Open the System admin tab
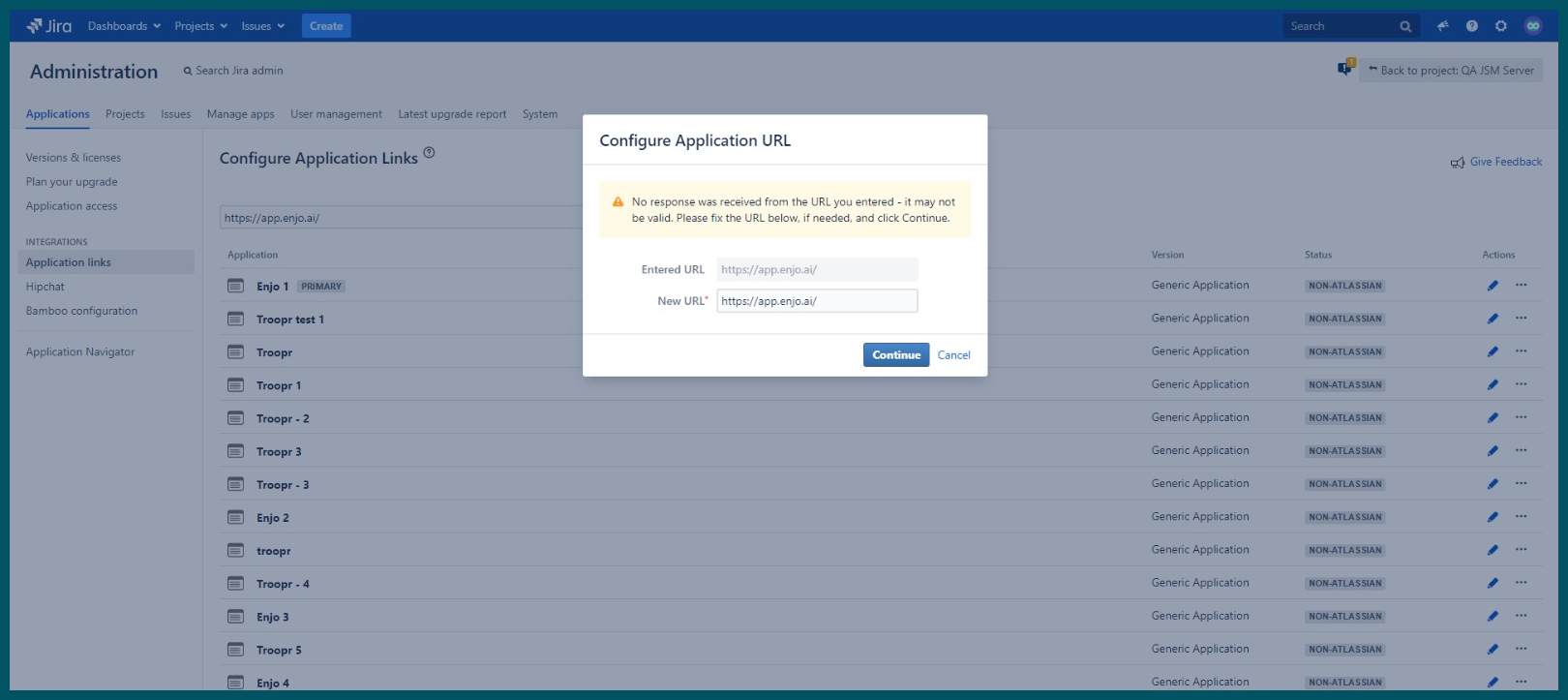1568x700 pixels. pos(540,114)
